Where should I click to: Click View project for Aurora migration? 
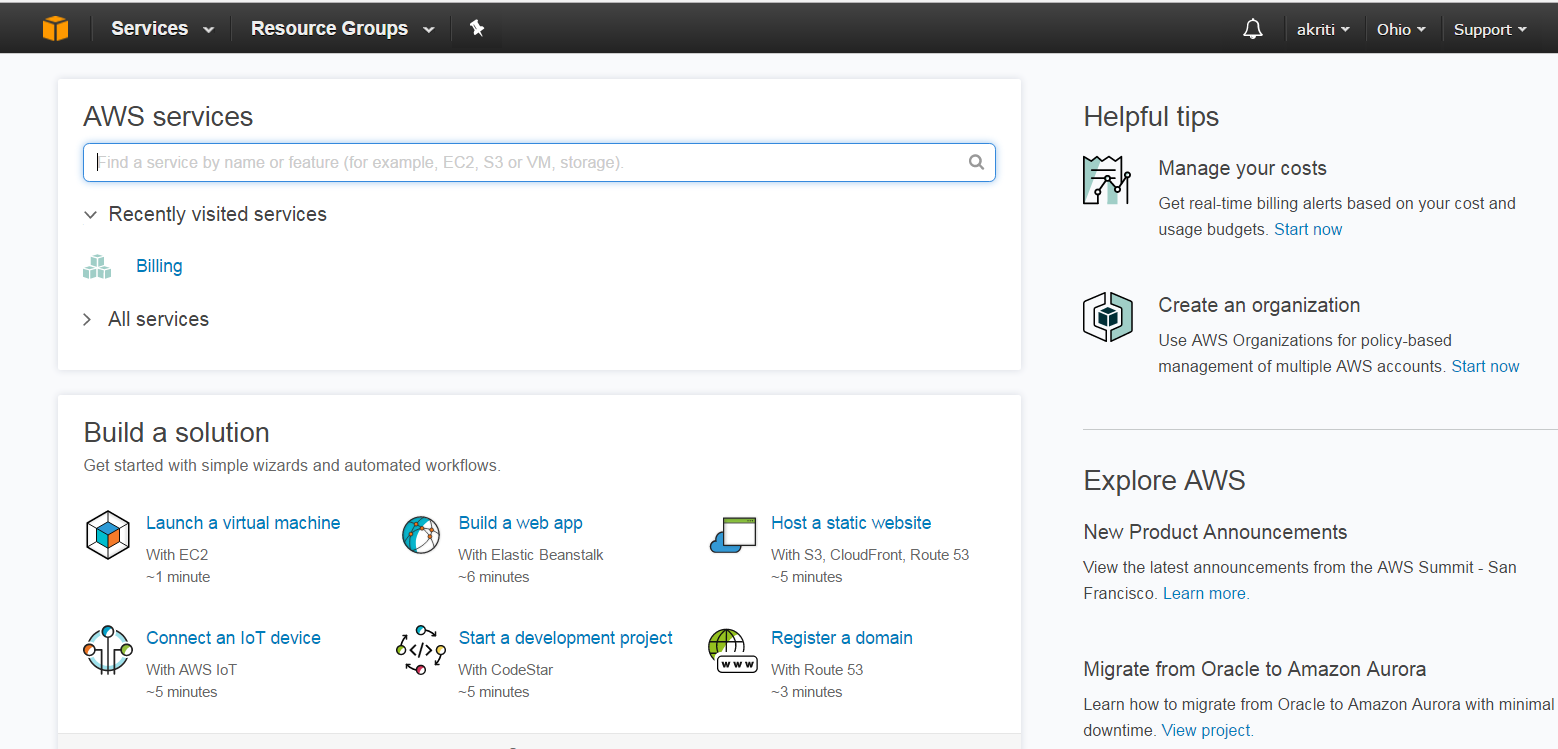[1208, 730]
